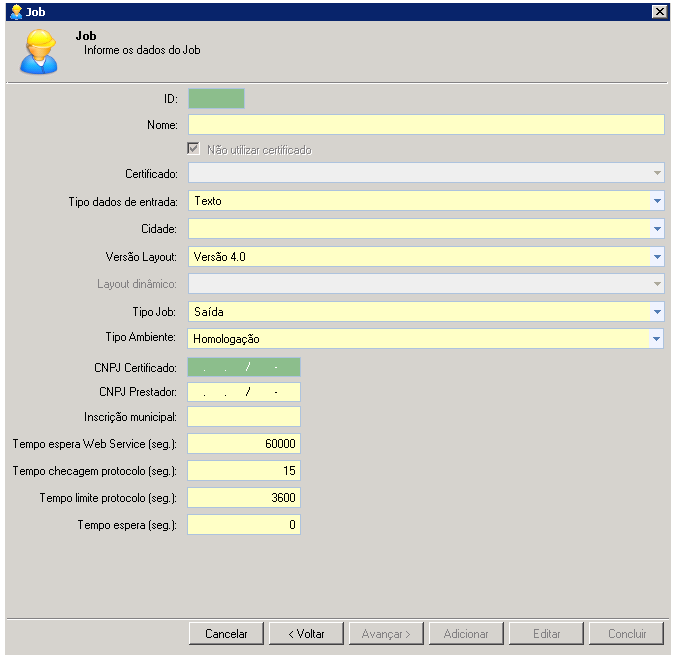Focus the Nome text field
Screen dimensions: 674x659
click(426, 125)
